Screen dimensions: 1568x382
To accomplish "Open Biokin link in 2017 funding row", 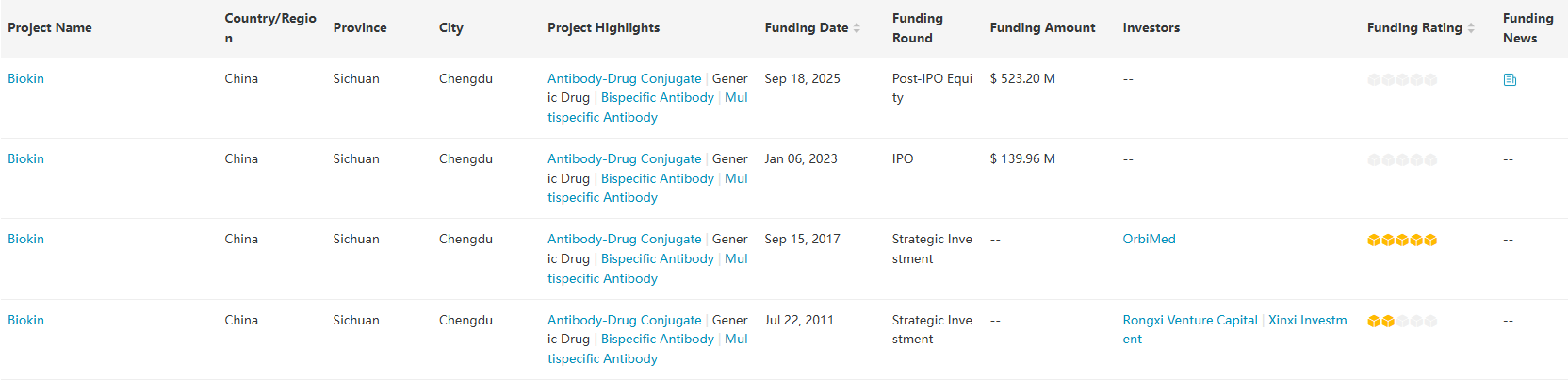I will (25, 239).
